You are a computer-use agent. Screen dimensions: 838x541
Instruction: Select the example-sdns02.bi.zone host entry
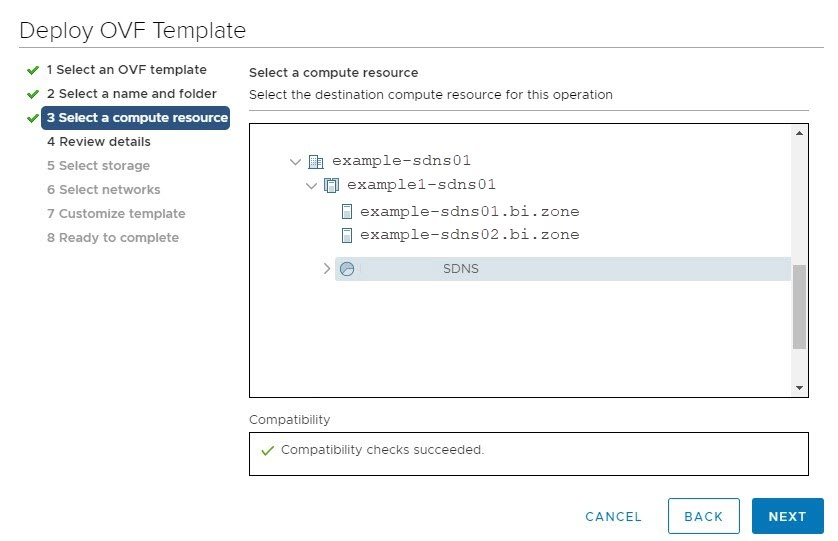click(469, 235)
